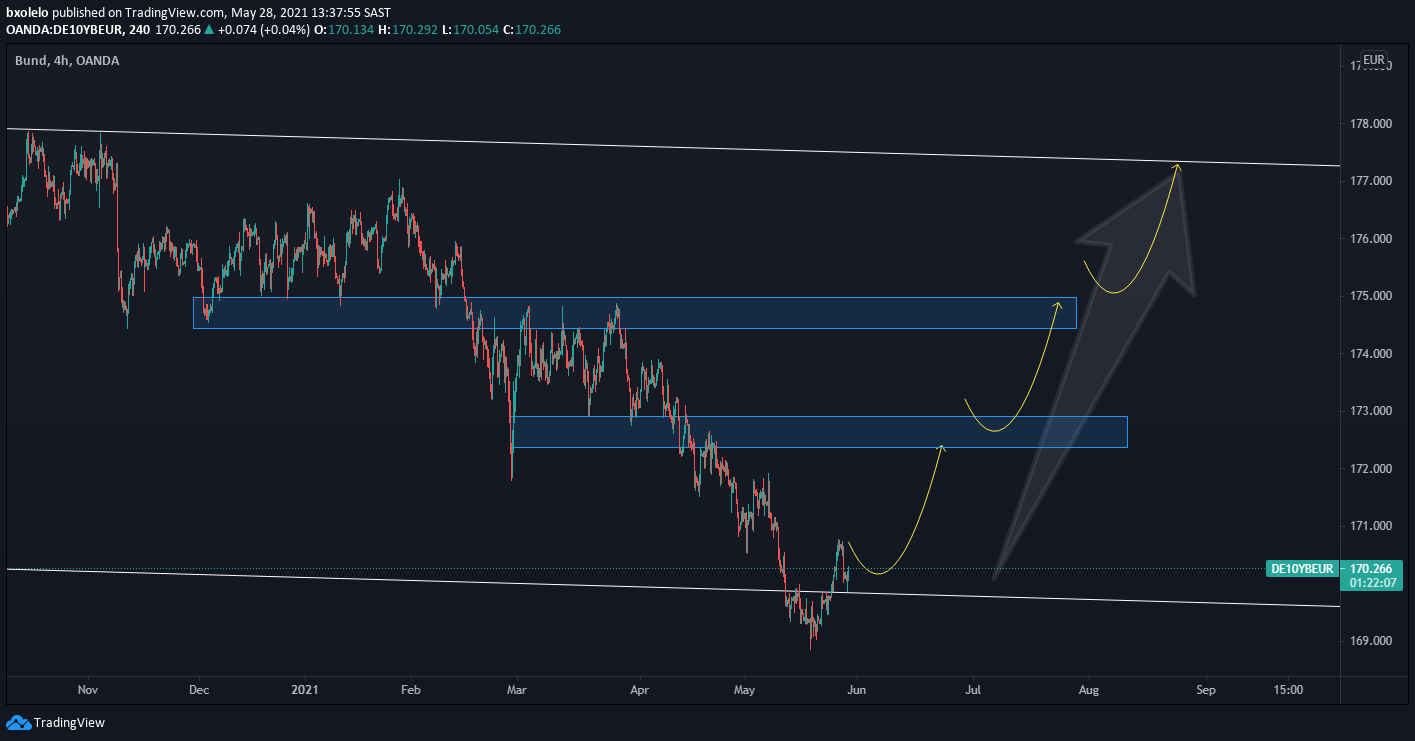Screen dimensions: 1415x741
Task: Click the 15:00 label on time axis
Action: coord(1289,689)
